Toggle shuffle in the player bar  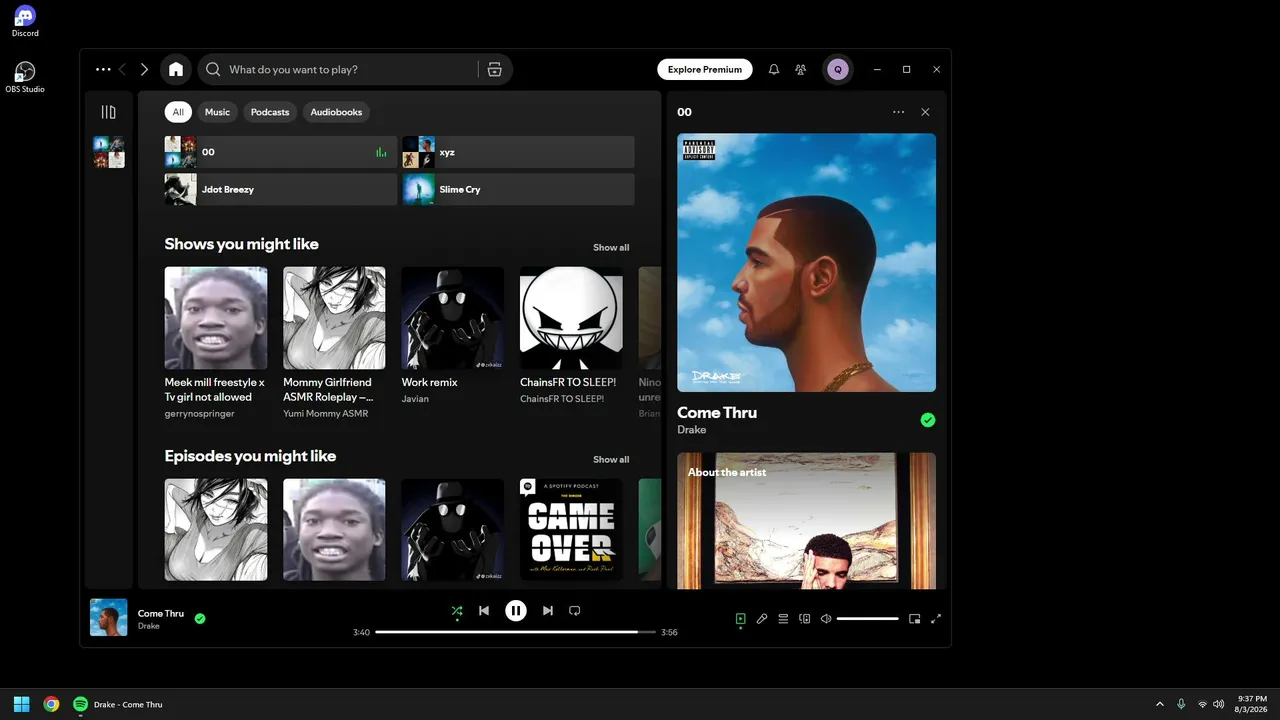[457, 610]
